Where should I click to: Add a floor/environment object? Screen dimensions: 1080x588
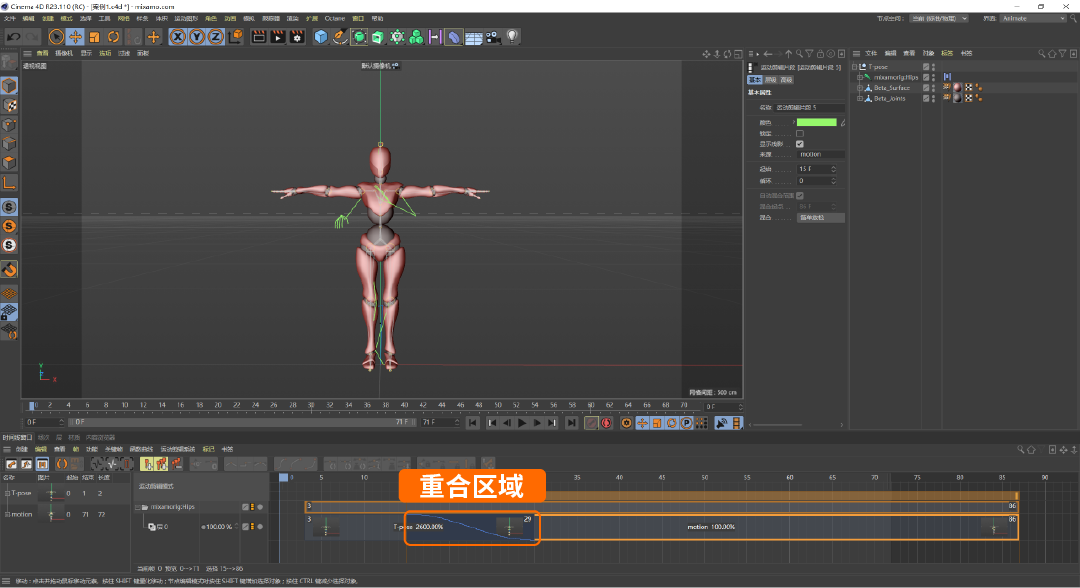[x=473, y=36]
